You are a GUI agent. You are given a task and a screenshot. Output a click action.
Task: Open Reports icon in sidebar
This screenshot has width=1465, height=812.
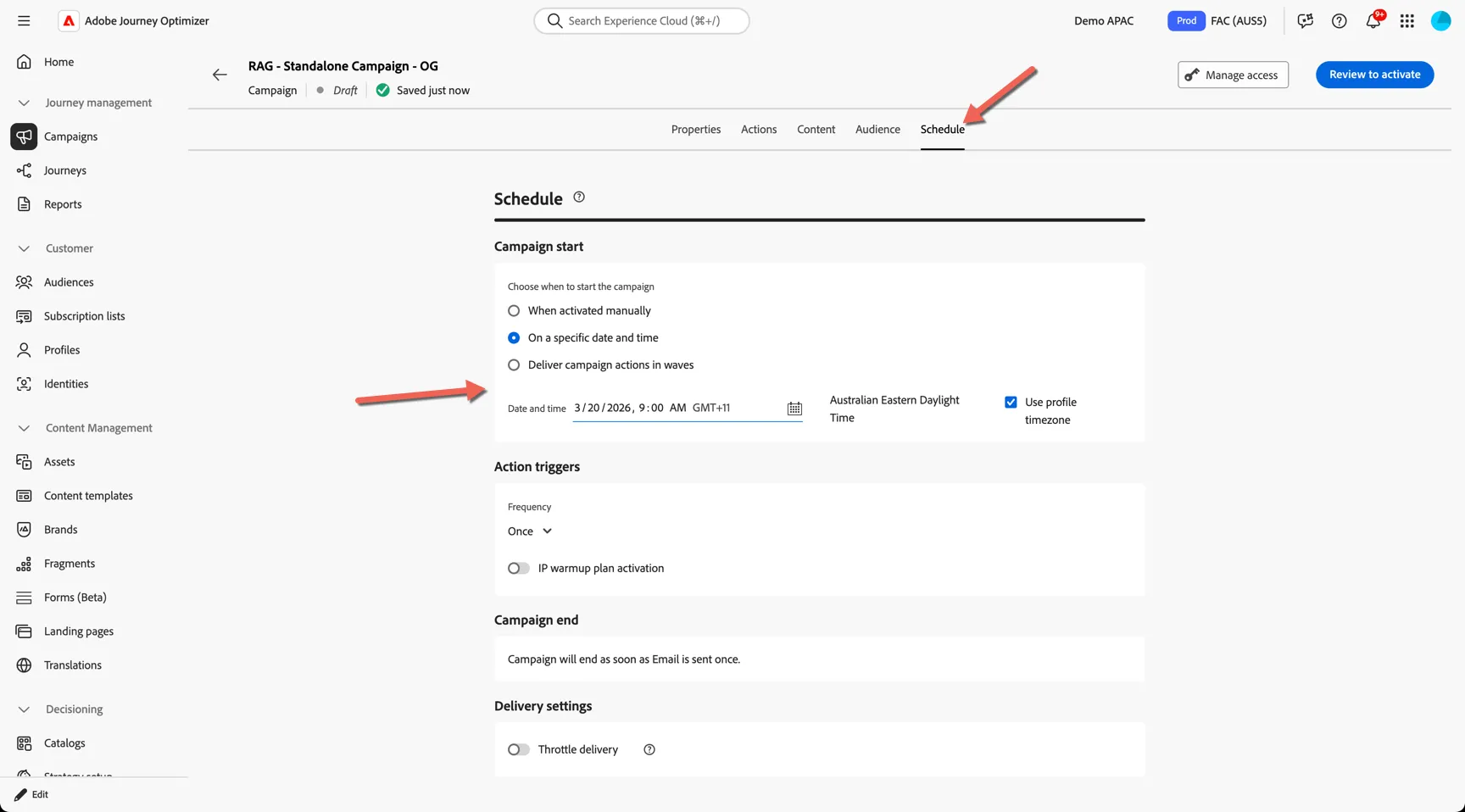pos(24,204)
